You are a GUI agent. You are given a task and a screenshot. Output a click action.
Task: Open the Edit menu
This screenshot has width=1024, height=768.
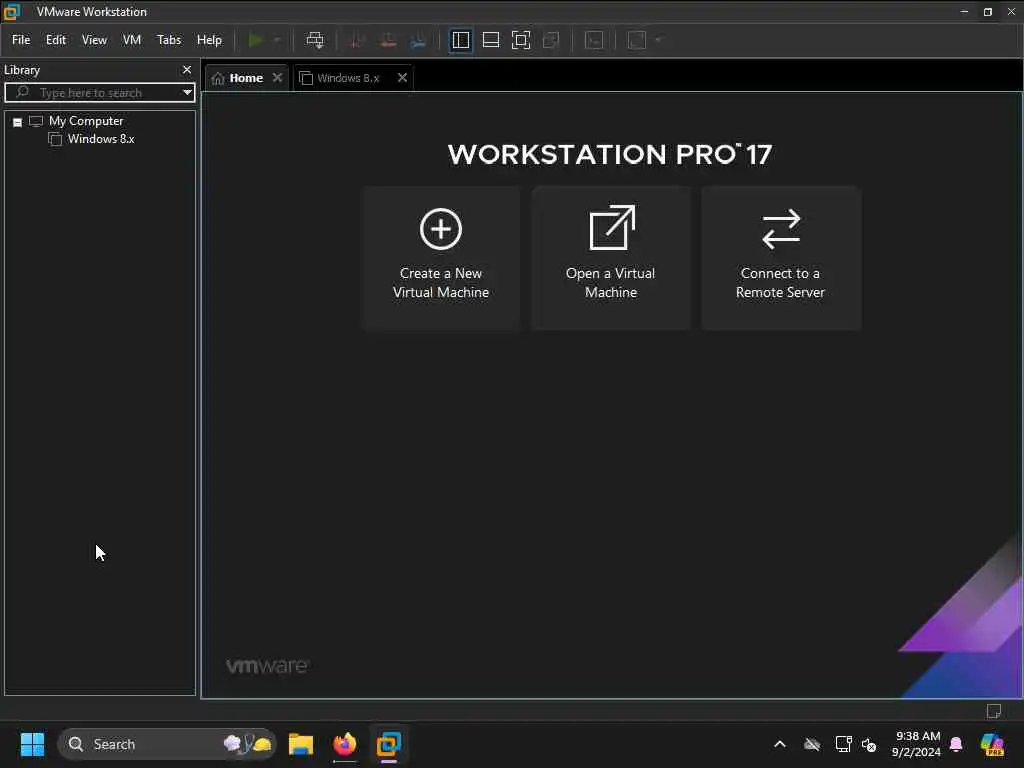click(56, 40)
